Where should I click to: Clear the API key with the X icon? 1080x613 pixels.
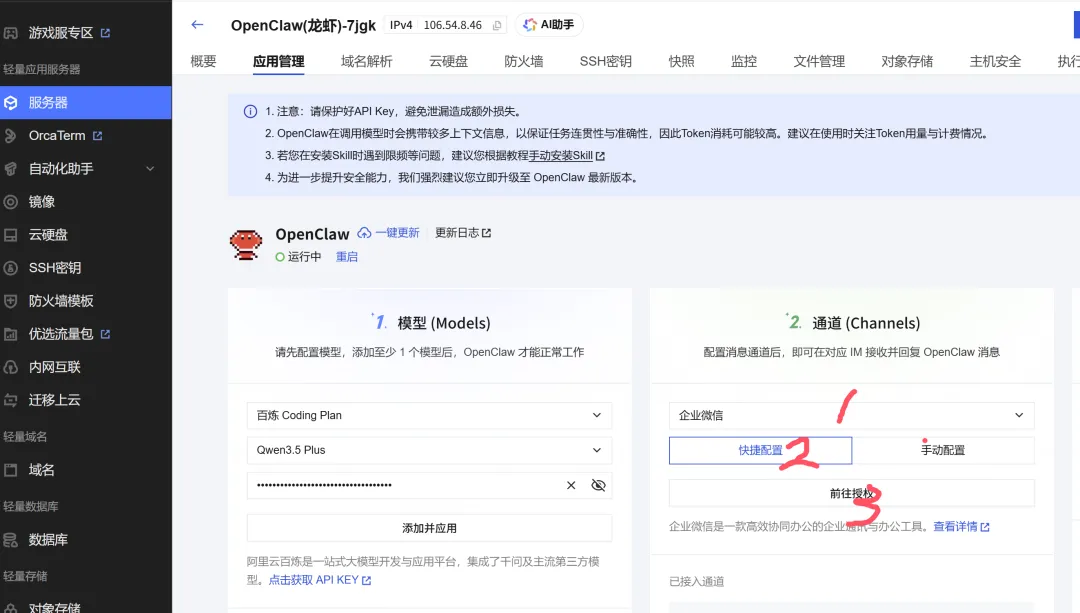571,486
